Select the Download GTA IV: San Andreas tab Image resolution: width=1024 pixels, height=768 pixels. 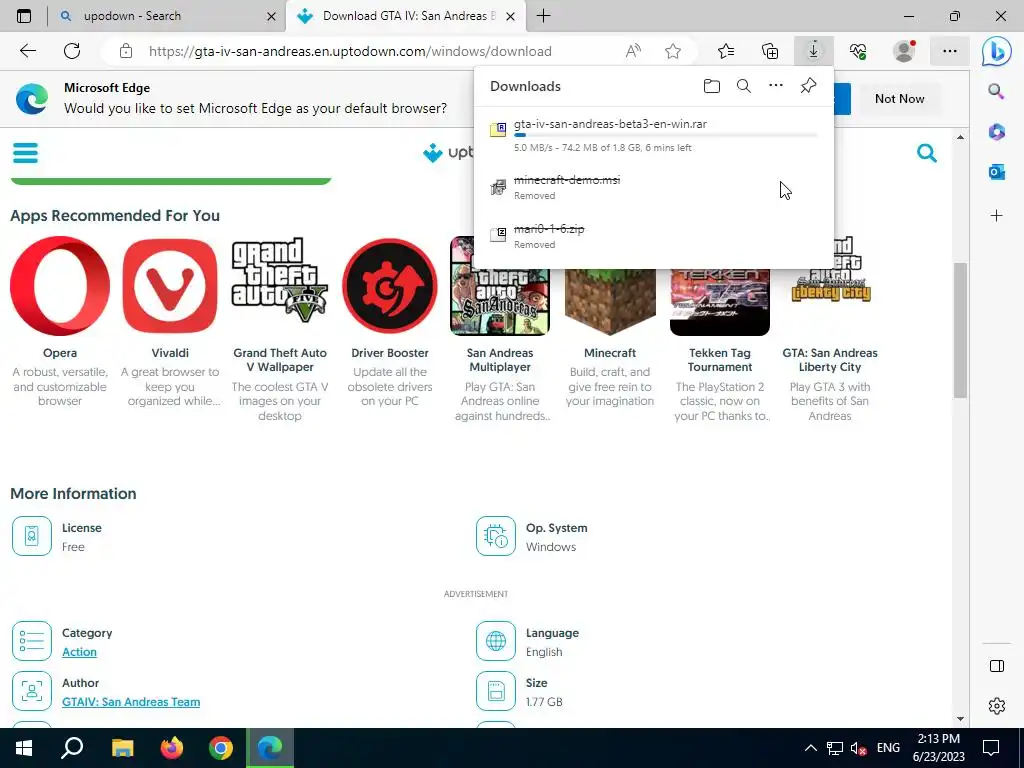pyautogui.click(x=405, y=16)
